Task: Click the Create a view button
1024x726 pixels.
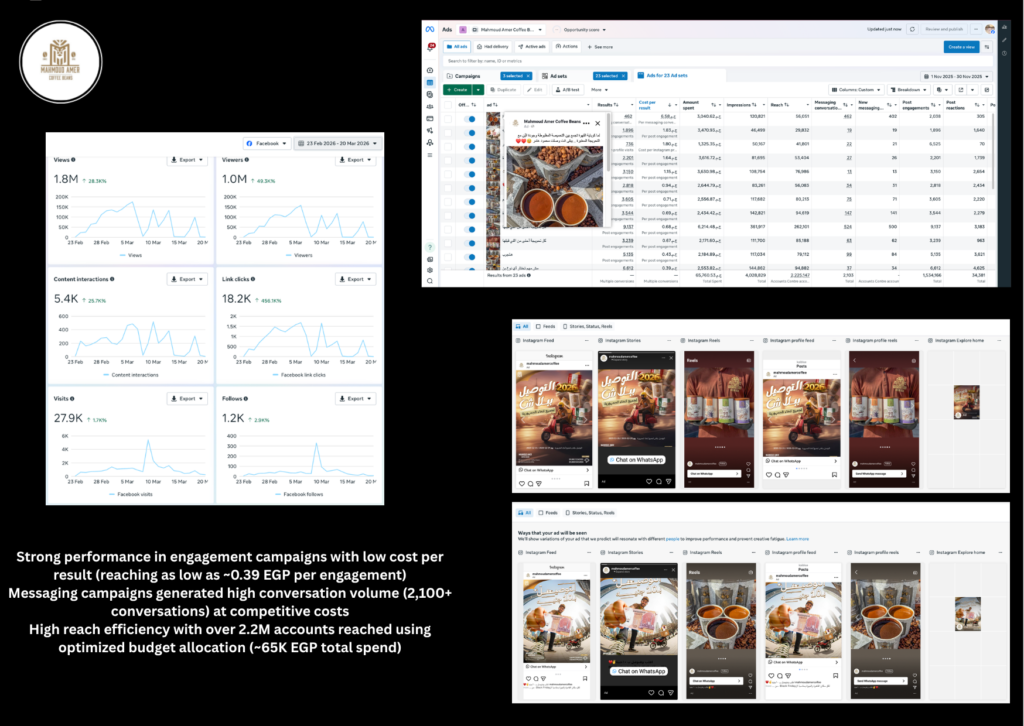Action: [961, 47]
